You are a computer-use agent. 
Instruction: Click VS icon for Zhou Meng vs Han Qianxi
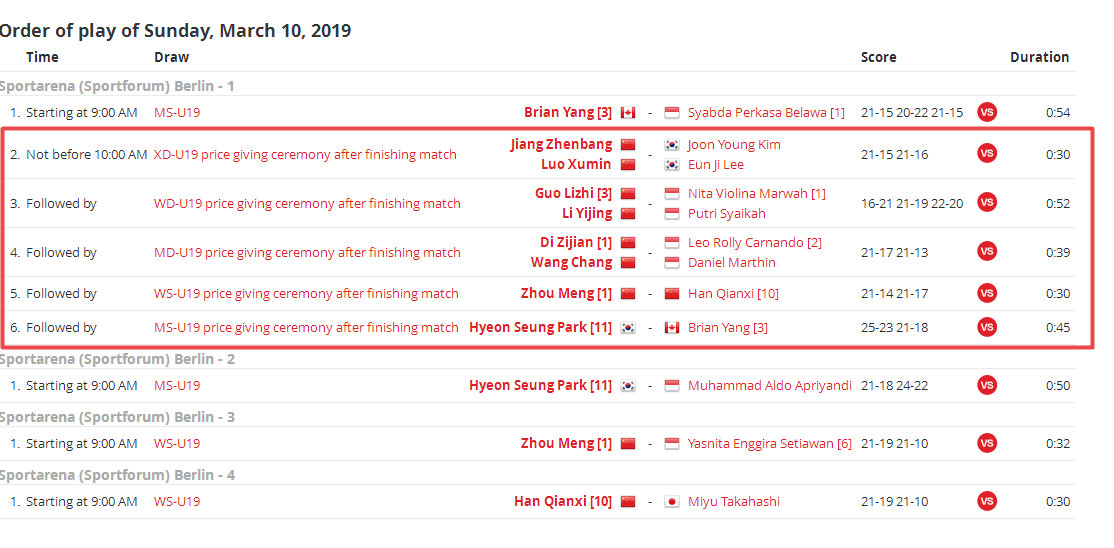986,293
